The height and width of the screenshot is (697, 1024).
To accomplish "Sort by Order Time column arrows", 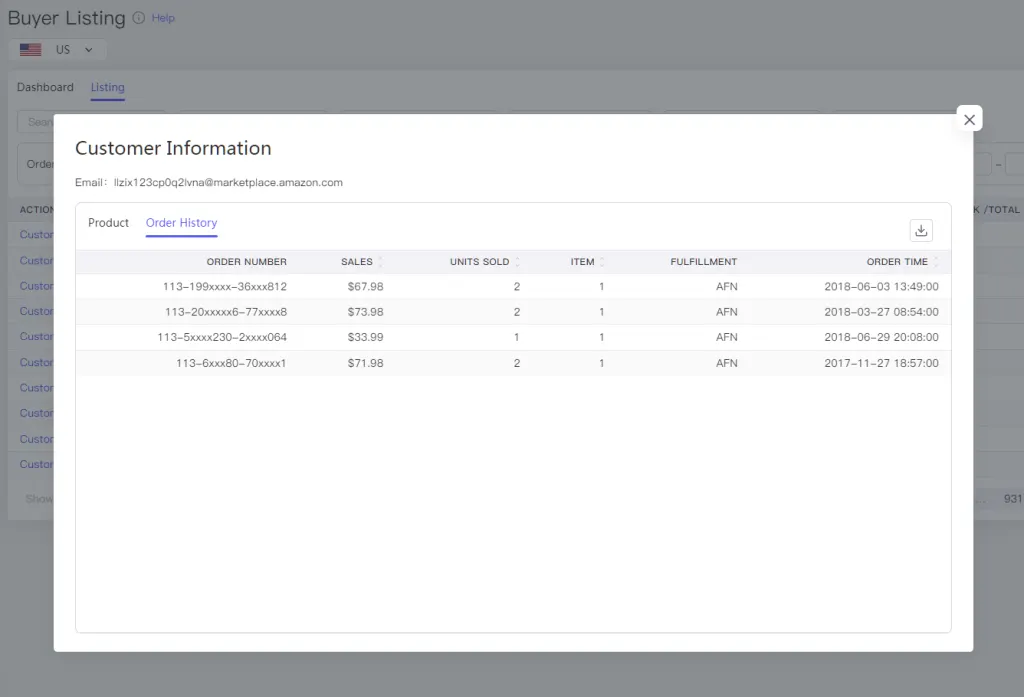I will (x=936, y=262).
